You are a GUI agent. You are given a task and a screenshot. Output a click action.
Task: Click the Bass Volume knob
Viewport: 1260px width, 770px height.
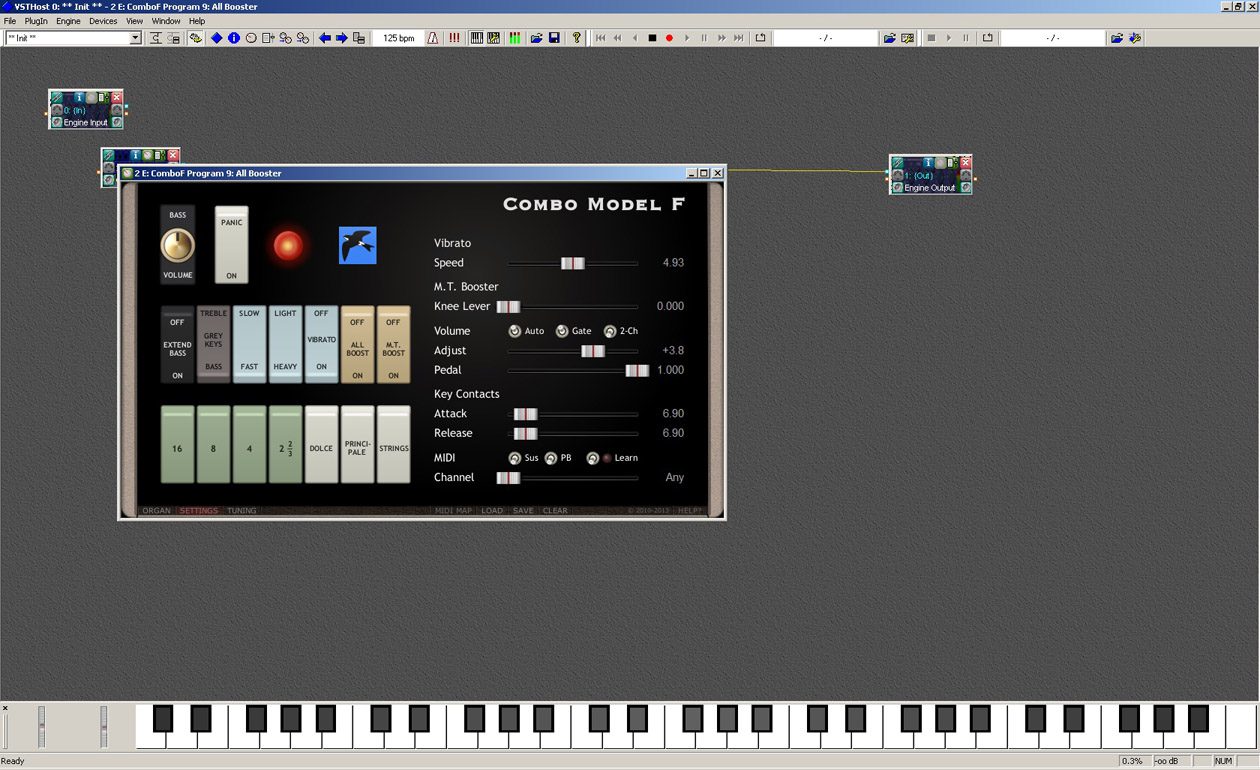[178, 245]
